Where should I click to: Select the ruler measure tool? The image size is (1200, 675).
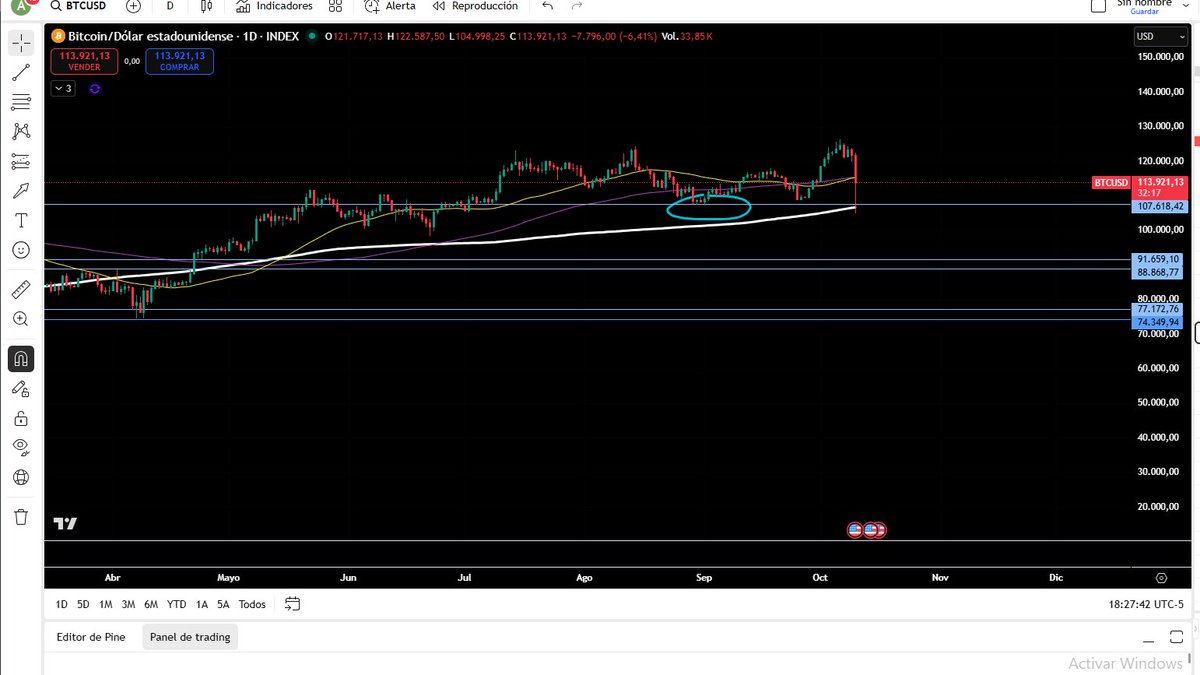21,290
